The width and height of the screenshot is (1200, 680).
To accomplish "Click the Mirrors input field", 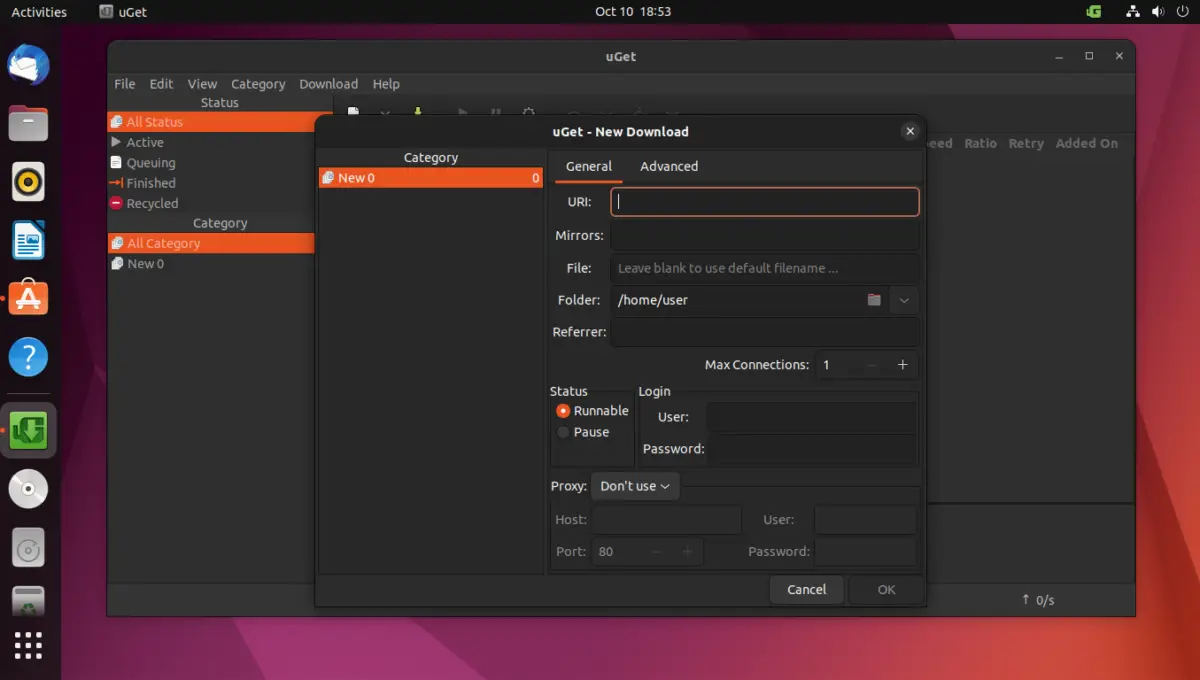I will 765,236.
